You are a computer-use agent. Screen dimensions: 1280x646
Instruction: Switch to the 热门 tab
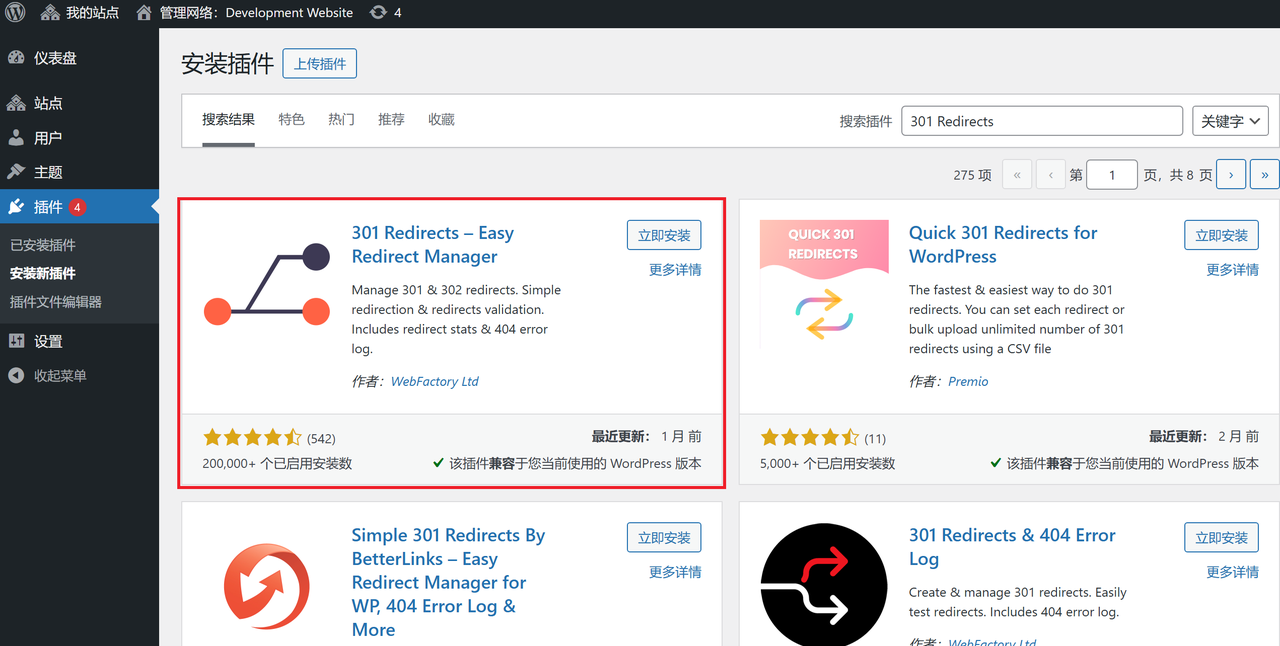pyautogui.click(x=341, y=119)
